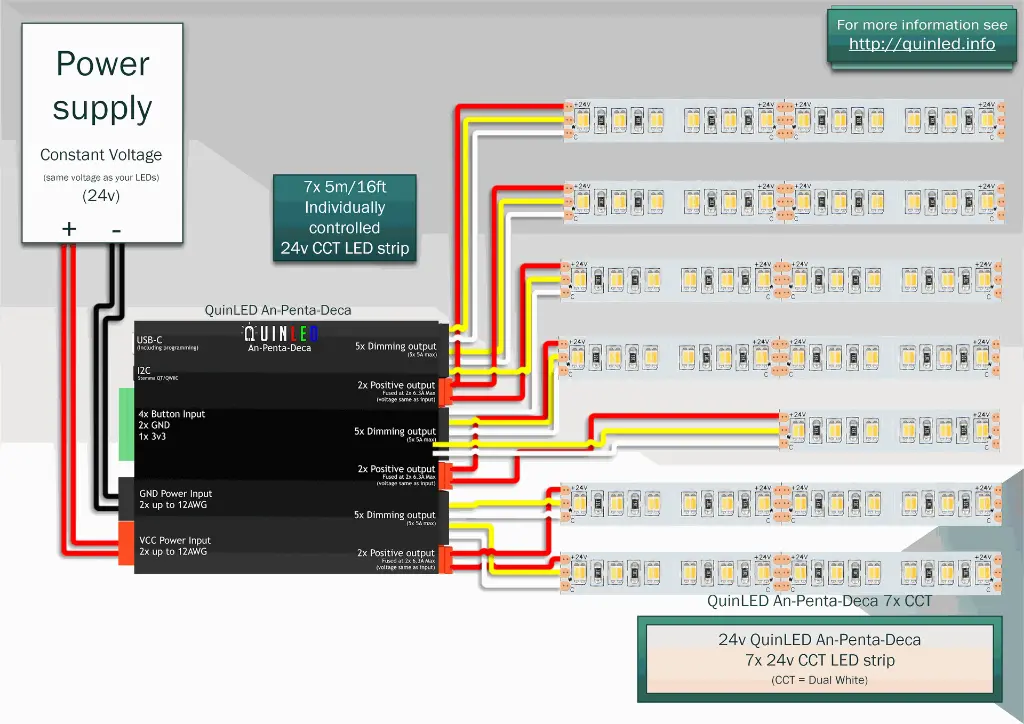This screenshot has width=1024, height=724.
Task: Click the "(24v)" power supply rating
Action: tap(101, 195)
